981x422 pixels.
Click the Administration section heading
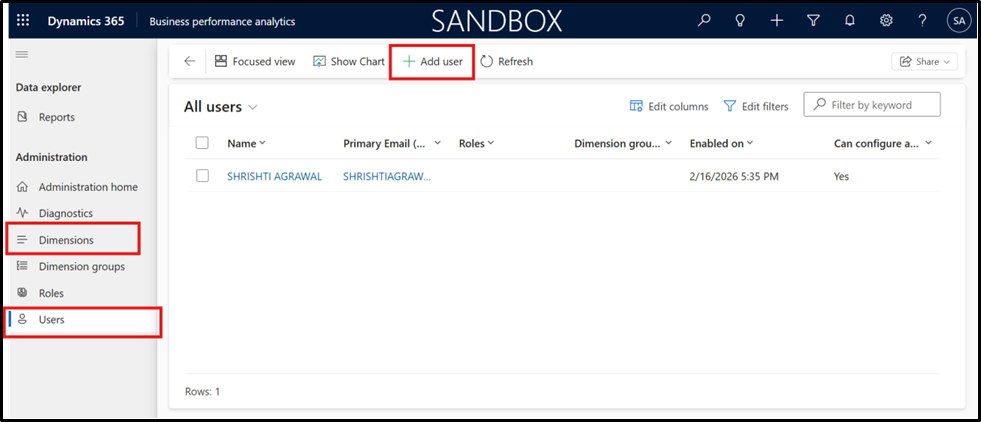coord(51,157)
